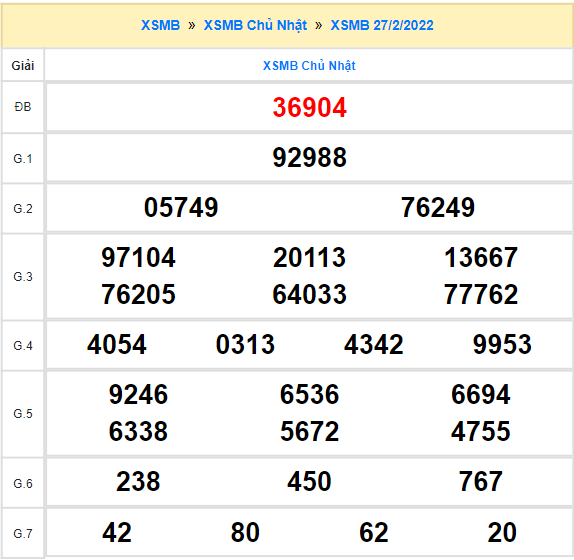The height and width of the screenshot is (560, 574).
Task: Select the G.5 number 4755
Action: [481, 431]
